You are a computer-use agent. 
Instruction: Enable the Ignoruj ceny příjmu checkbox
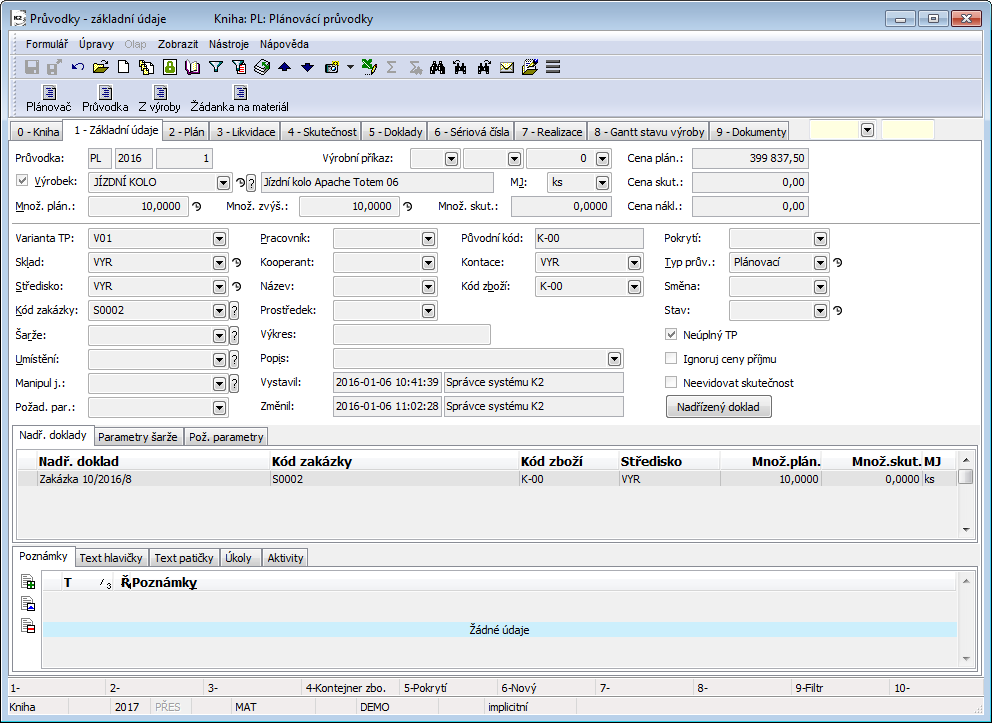coord(672,358)
